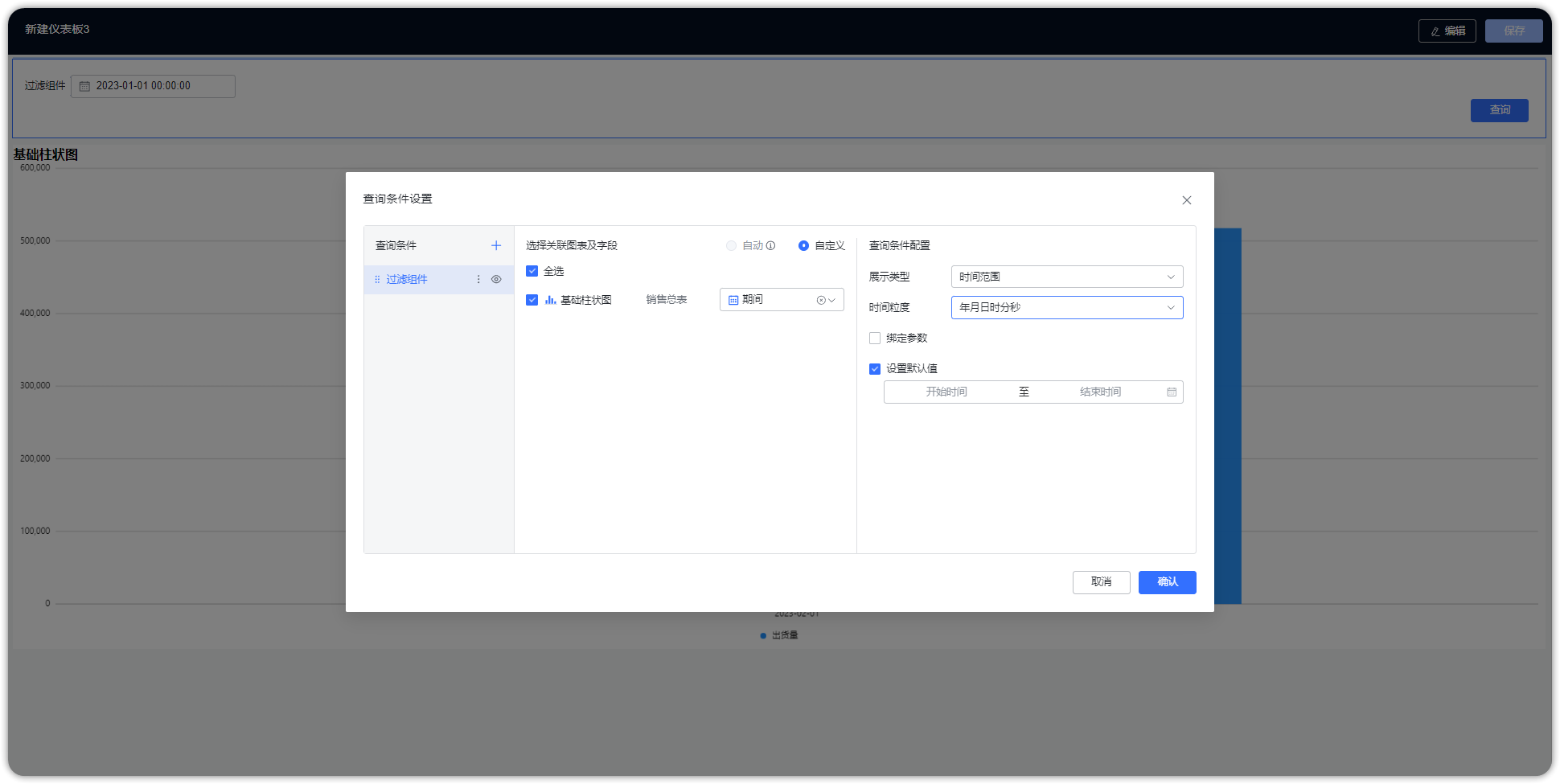Click the 2023-01-01 00:00:00 date filter field
Image resolution: width=1560 pixels, height=784 pixels.
point(153,86)
